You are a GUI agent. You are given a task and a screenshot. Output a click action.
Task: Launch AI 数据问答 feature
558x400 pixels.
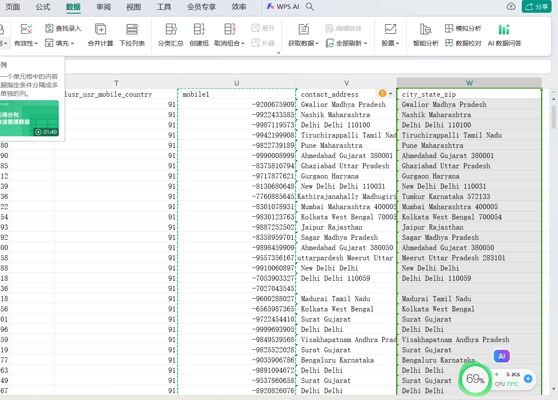tap(504, 35)
